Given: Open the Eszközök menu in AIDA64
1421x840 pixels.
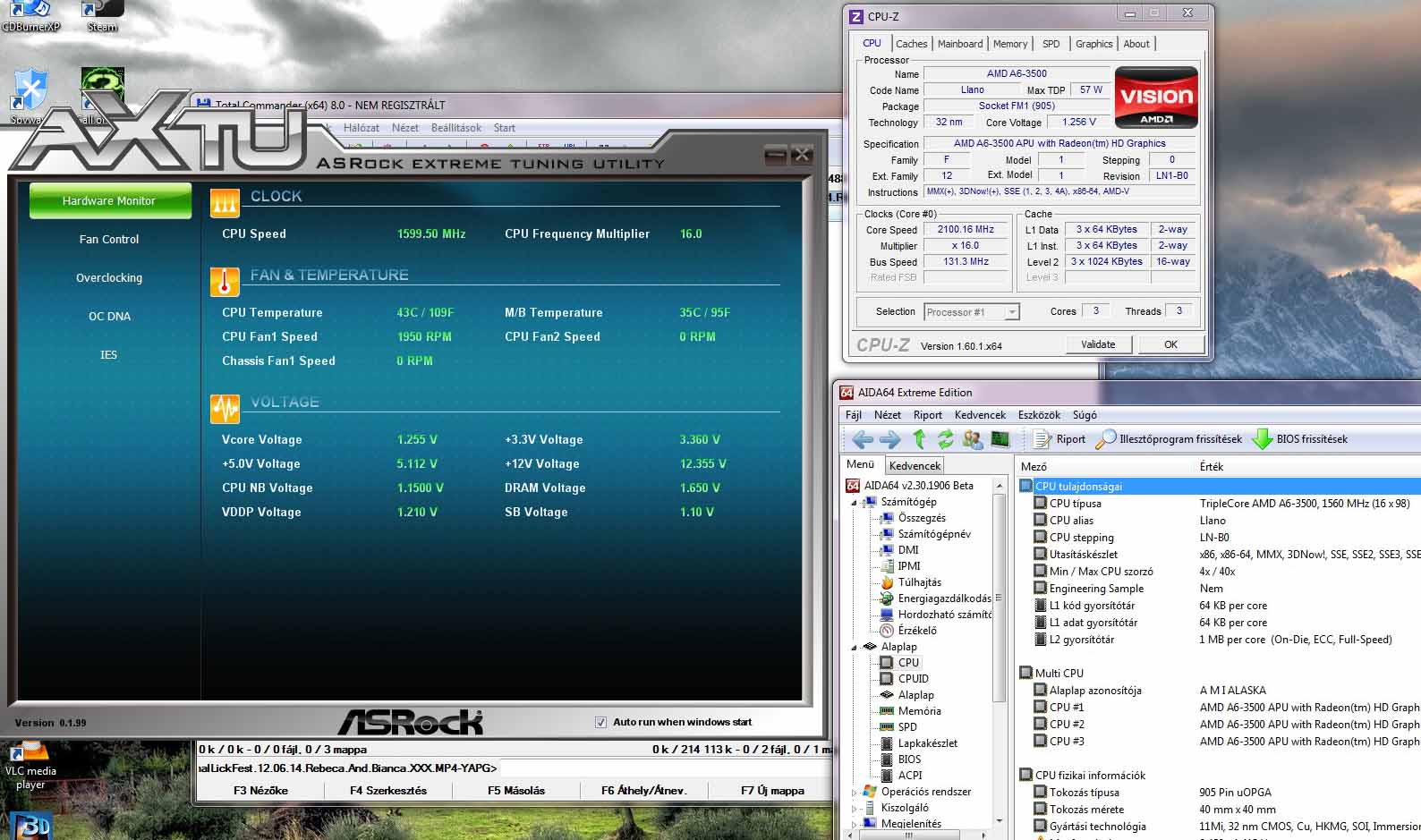Looking at the screenshot, I should (x=1039, y=415).
